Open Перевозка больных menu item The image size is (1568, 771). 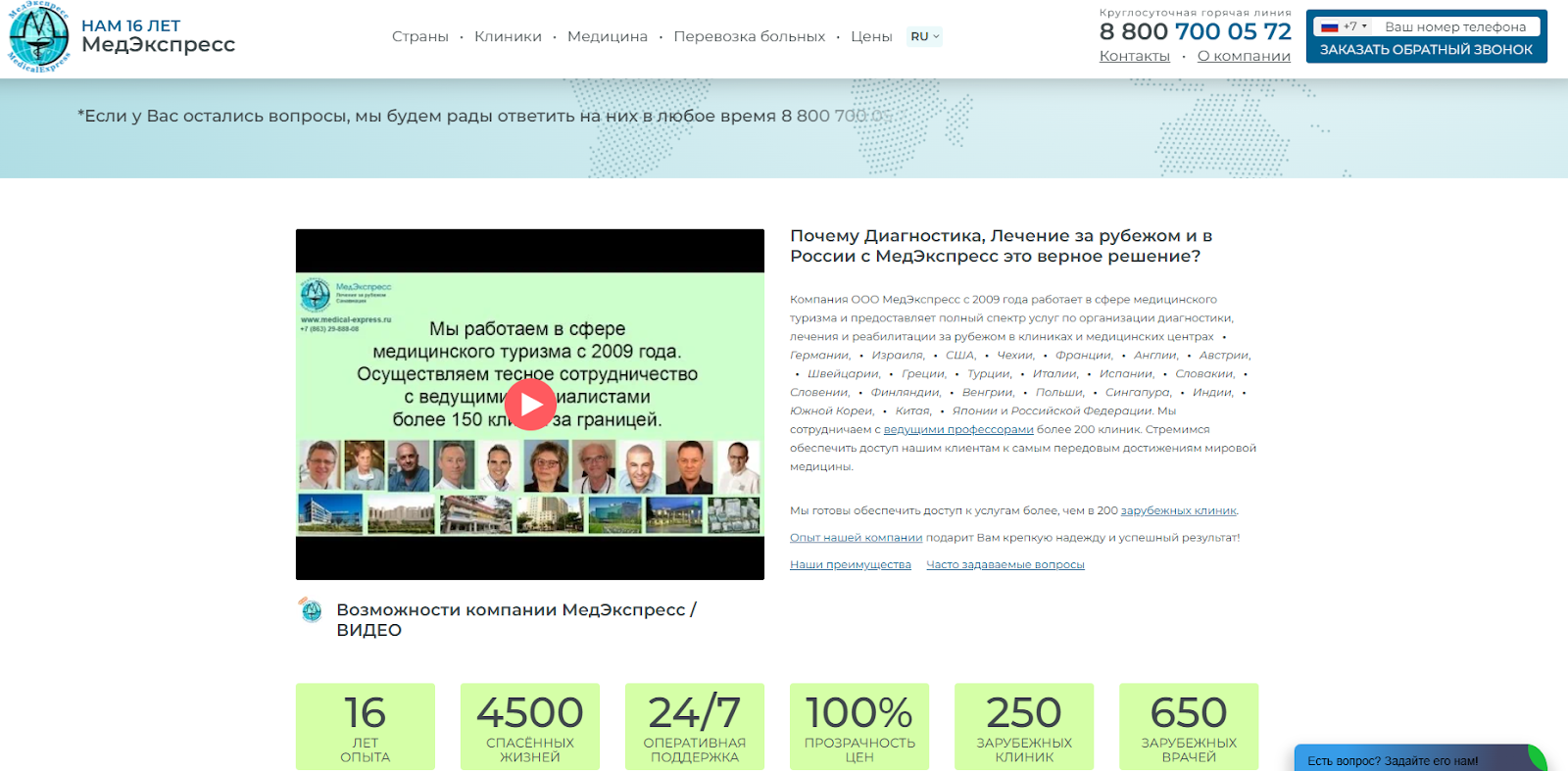750,36
